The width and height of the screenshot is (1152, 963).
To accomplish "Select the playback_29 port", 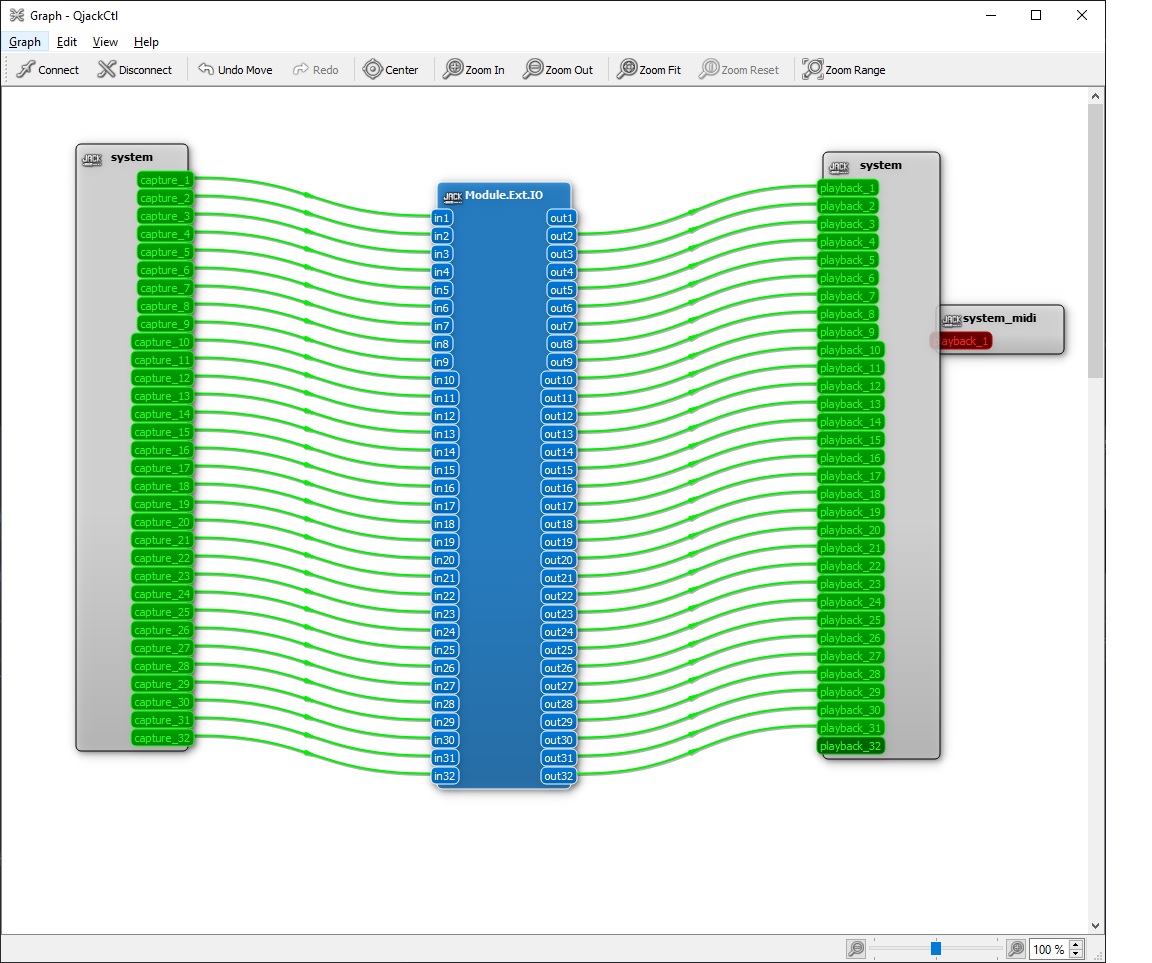I will click(x=850, y=692).
